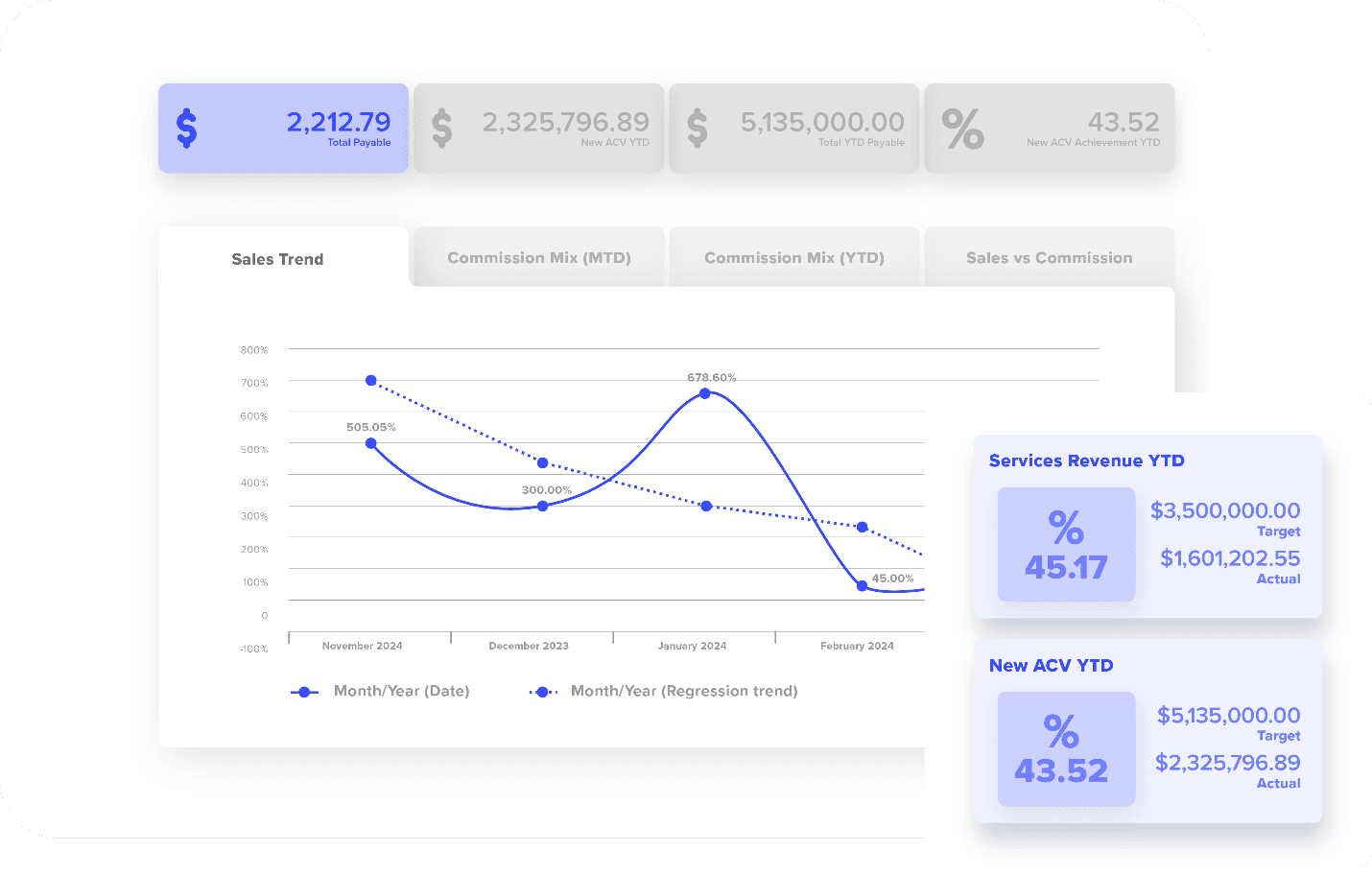The image size is (1372, 875).
Task: Click the dollar icon on New ACV YTD card
Action: click(441, 128)
